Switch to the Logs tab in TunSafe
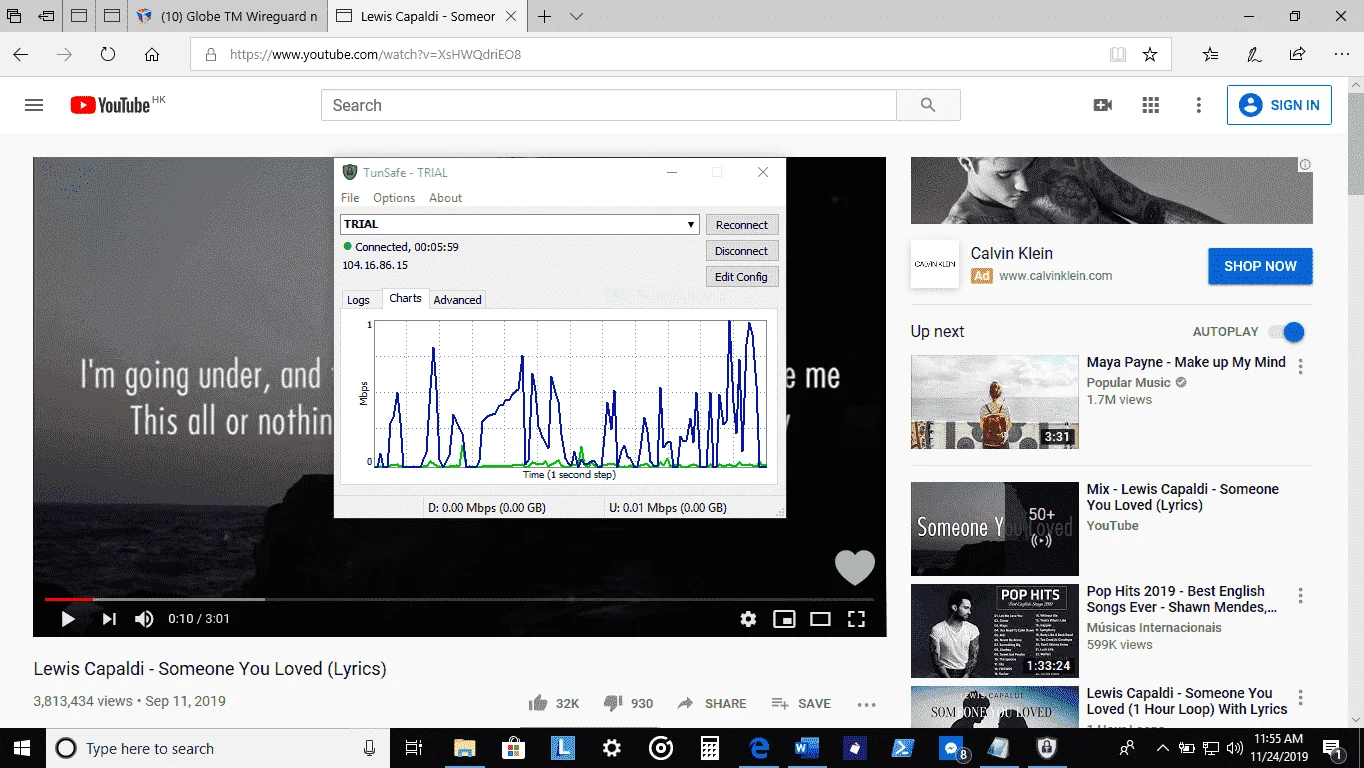The height and width of the screenshot is (768, 1364). [x=358, y=300]
